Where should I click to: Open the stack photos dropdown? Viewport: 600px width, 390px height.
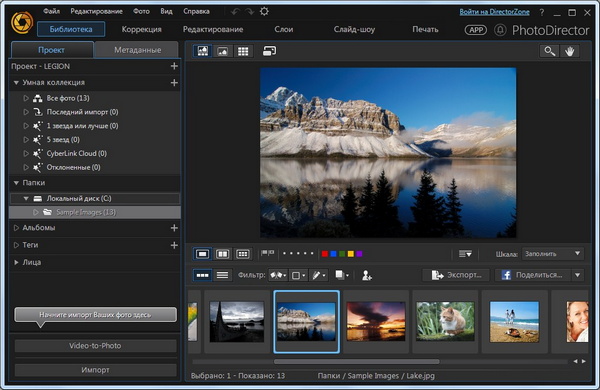[342, 275]
